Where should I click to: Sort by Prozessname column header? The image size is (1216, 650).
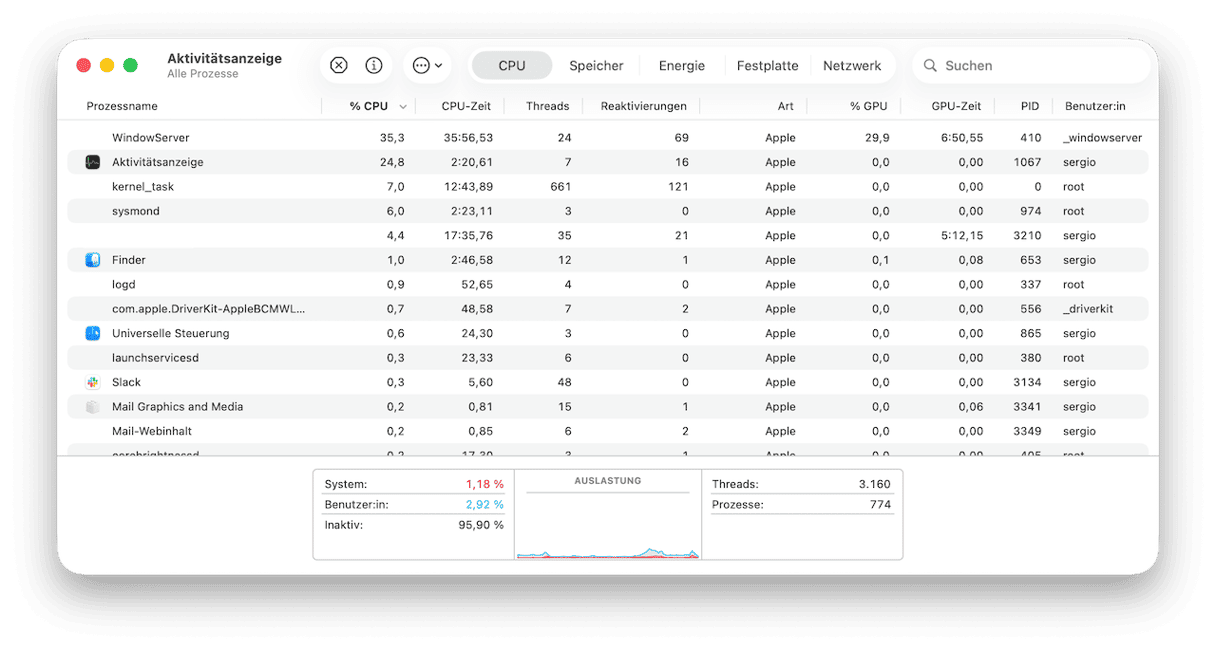(x=122, y=106)
